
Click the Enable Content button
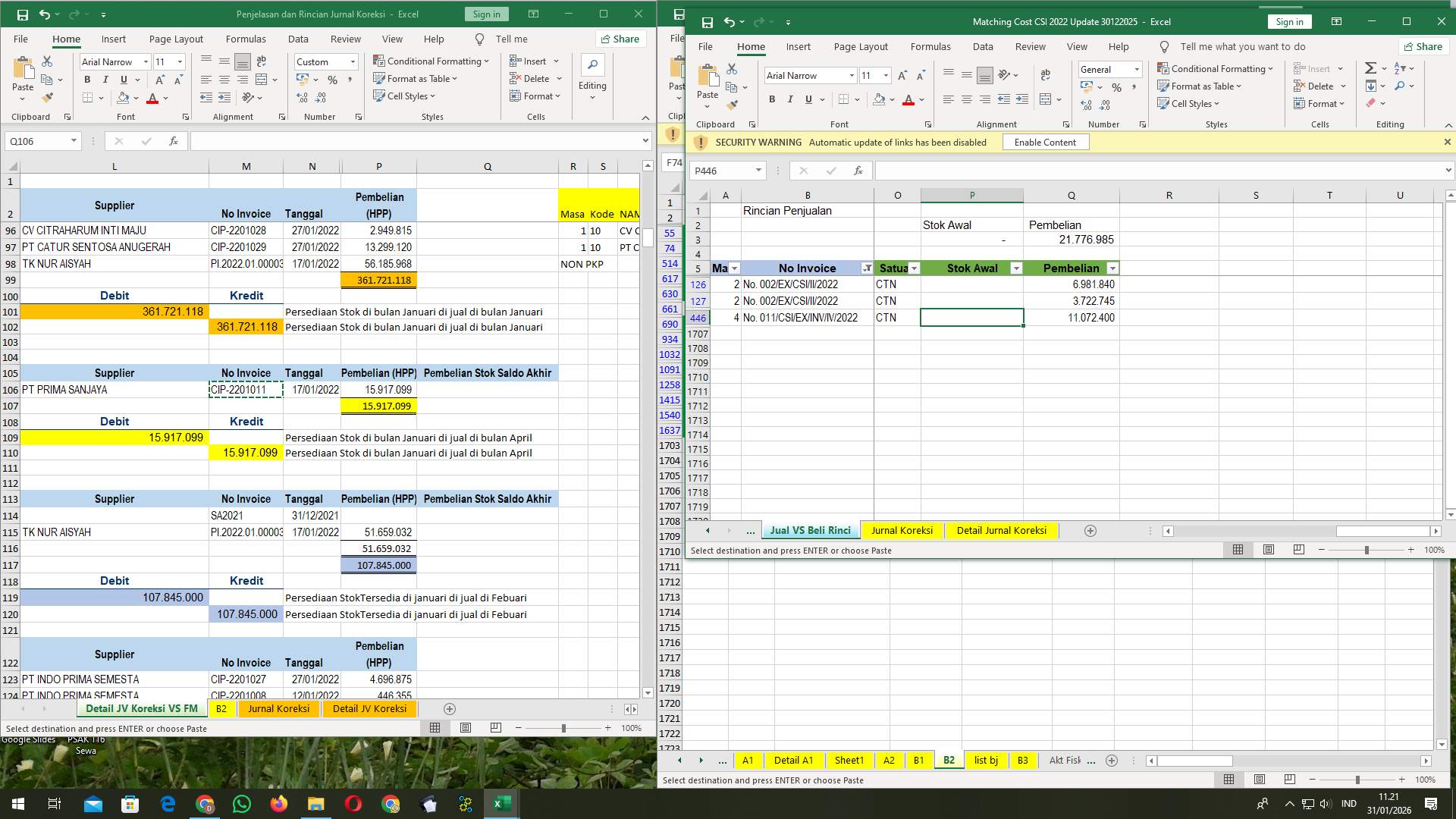click(x=1046, y=142)
